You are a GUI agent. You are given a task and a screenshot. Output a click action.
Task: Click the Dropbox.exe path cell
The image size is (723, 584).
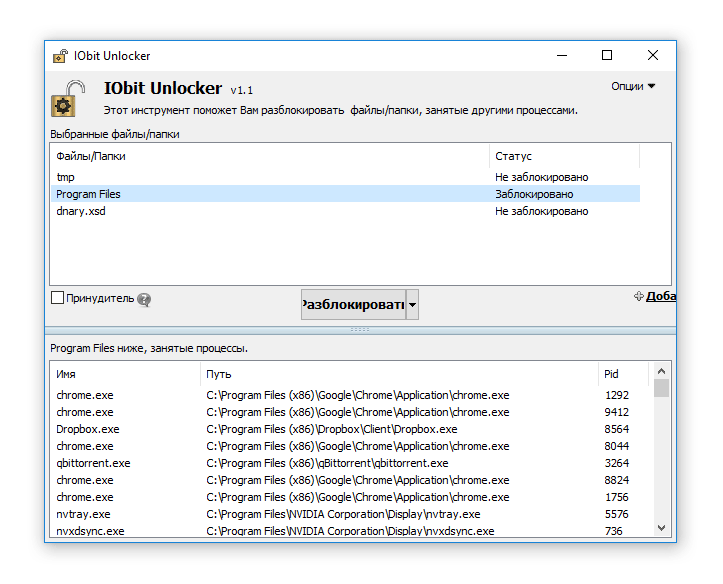point(332,429)
